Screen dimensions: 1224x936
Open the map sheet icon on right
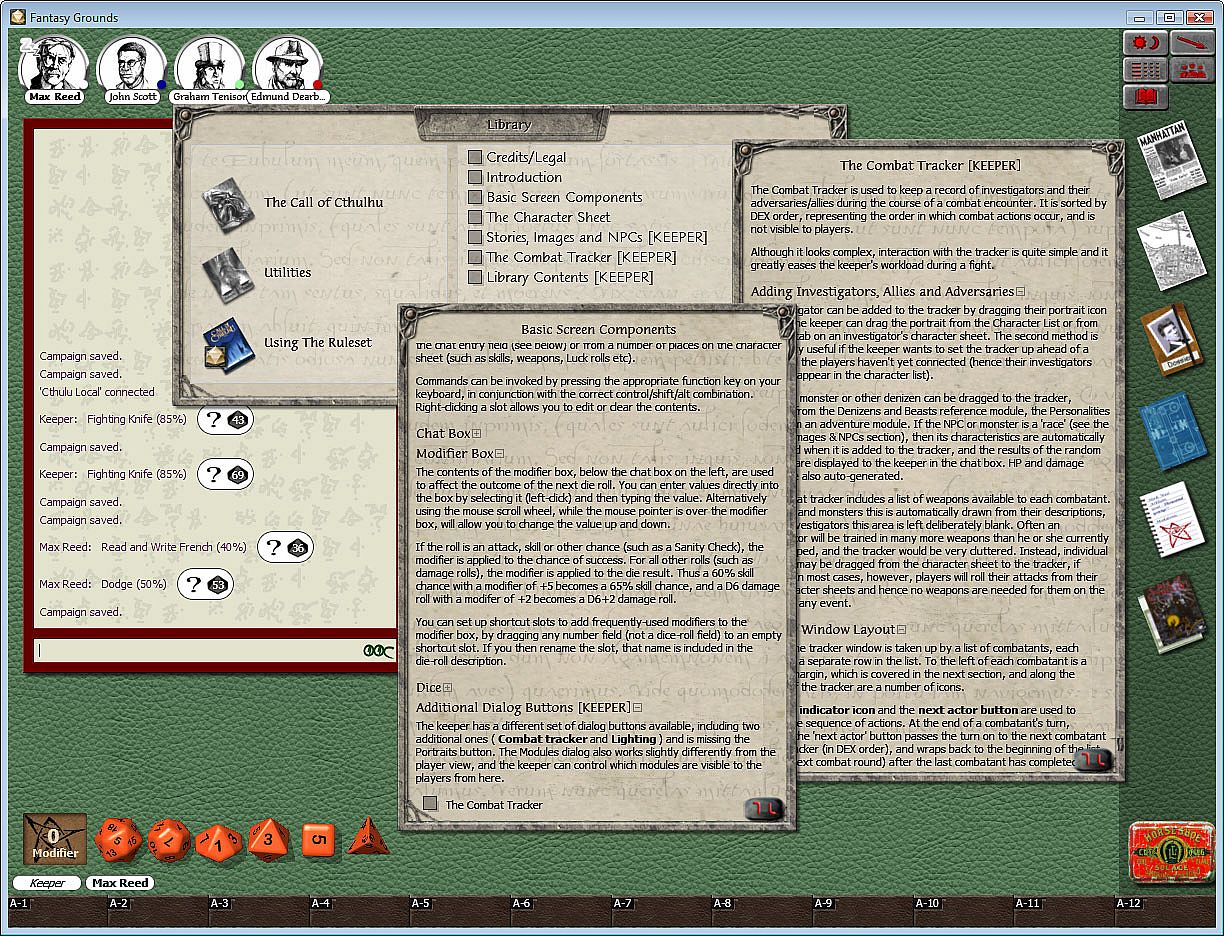tap(1171, 251)
